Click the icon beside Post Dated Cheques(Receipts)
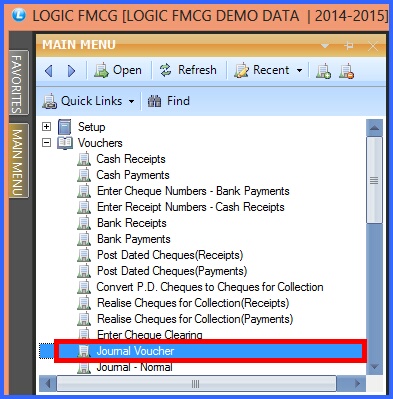The image size is (393, 399). point(84,255)
